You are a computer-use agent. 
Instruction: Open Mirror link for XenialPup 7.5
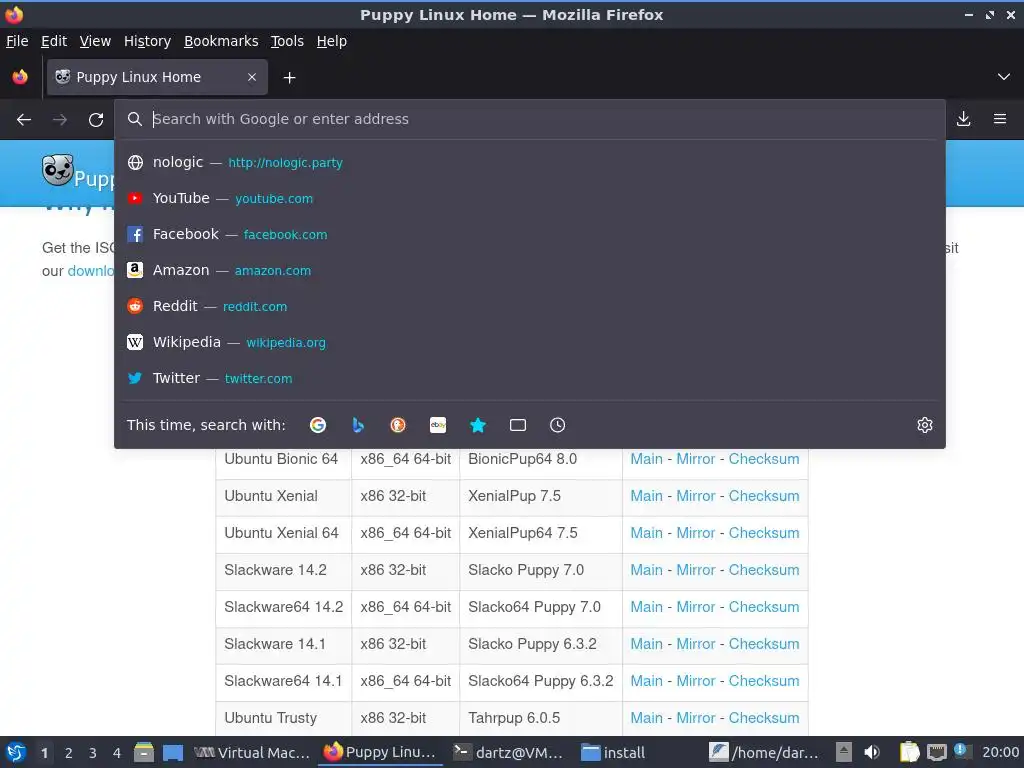pyautogui.click(x=696, y=496)
